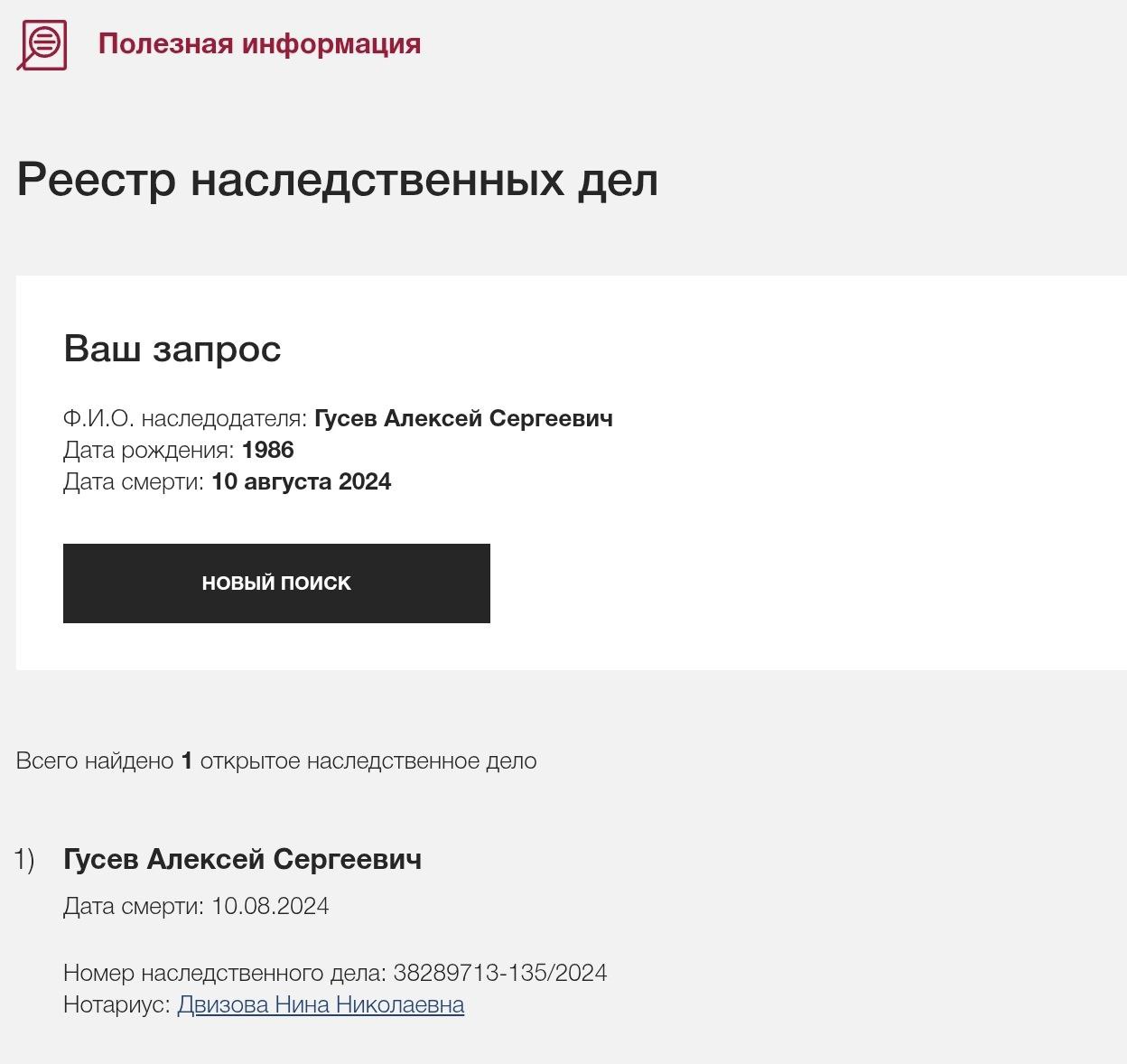
Task: Click the 'Дата рождения' label
Action: click(149, 450)
